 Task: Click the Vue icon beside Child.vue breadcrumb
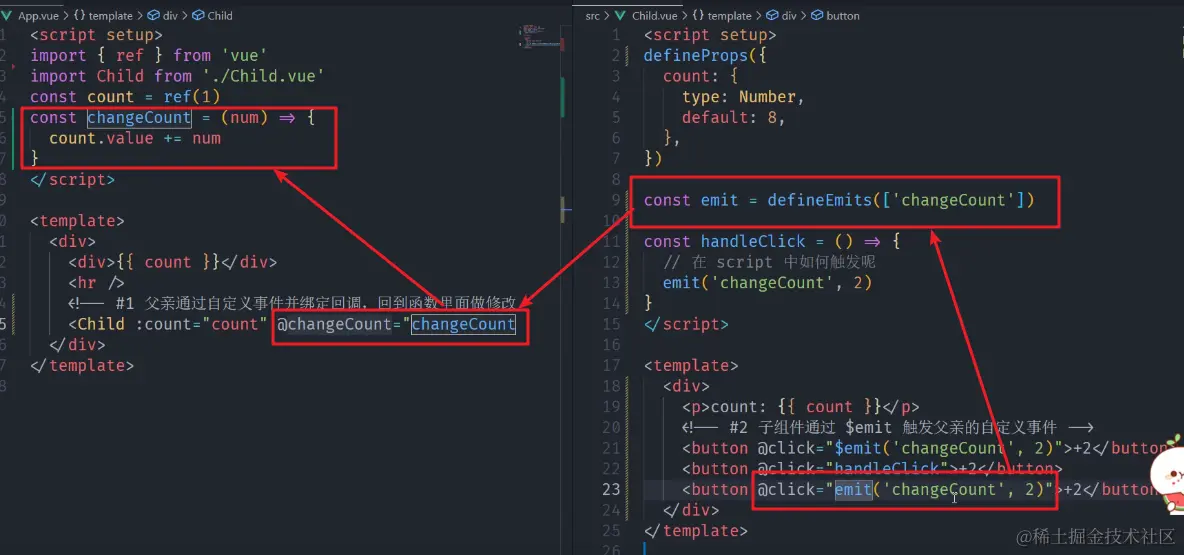click(x=620, y=15)
